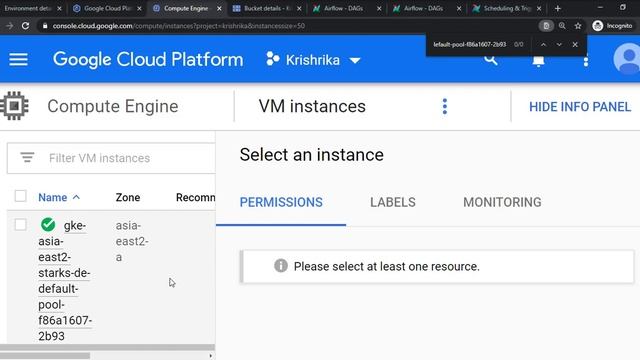This screenshot has height=360, width=640.
Task: Toggle the select-all instances checkbox
Action: (20, 196)
